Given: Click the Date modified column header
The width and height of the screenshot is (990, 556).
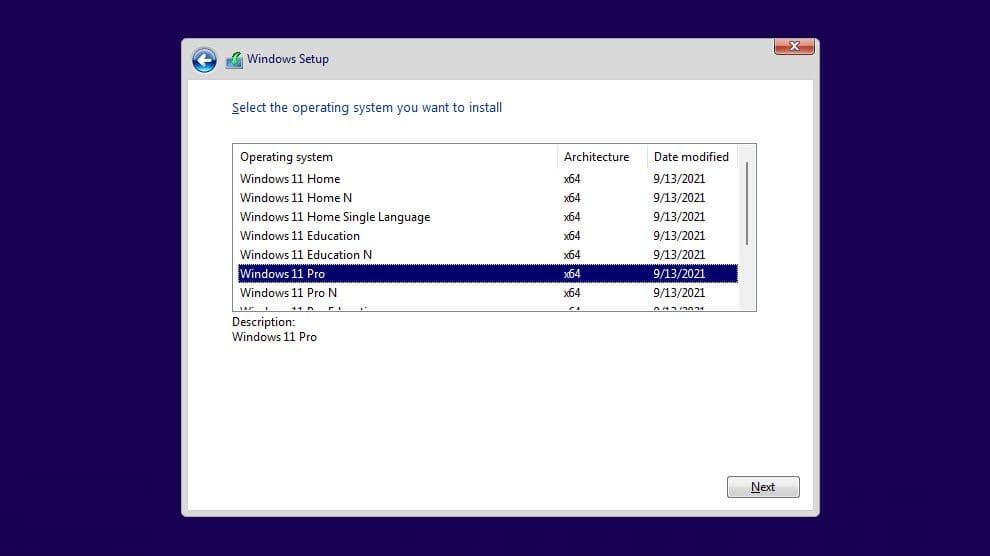Looking at the screenshot, I should [692, 157].
